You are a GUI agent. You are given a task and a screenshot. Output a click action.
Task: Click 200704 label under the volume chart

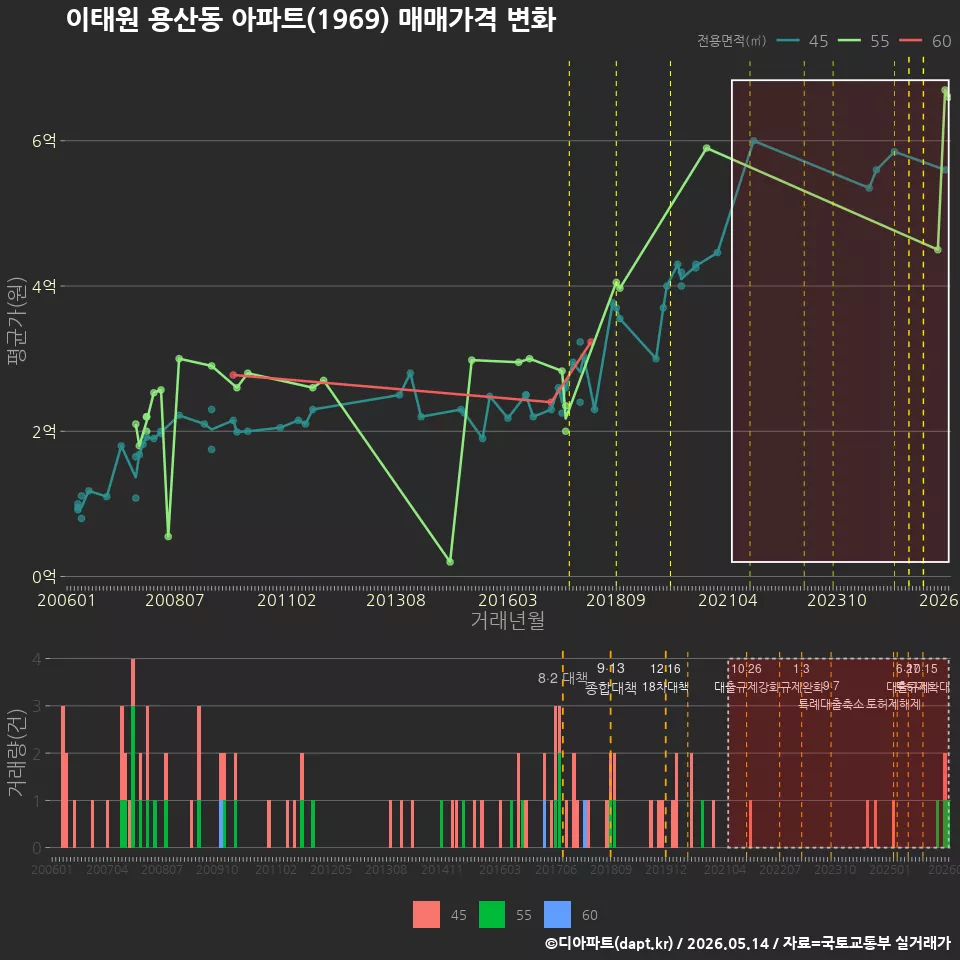[107, 869]
